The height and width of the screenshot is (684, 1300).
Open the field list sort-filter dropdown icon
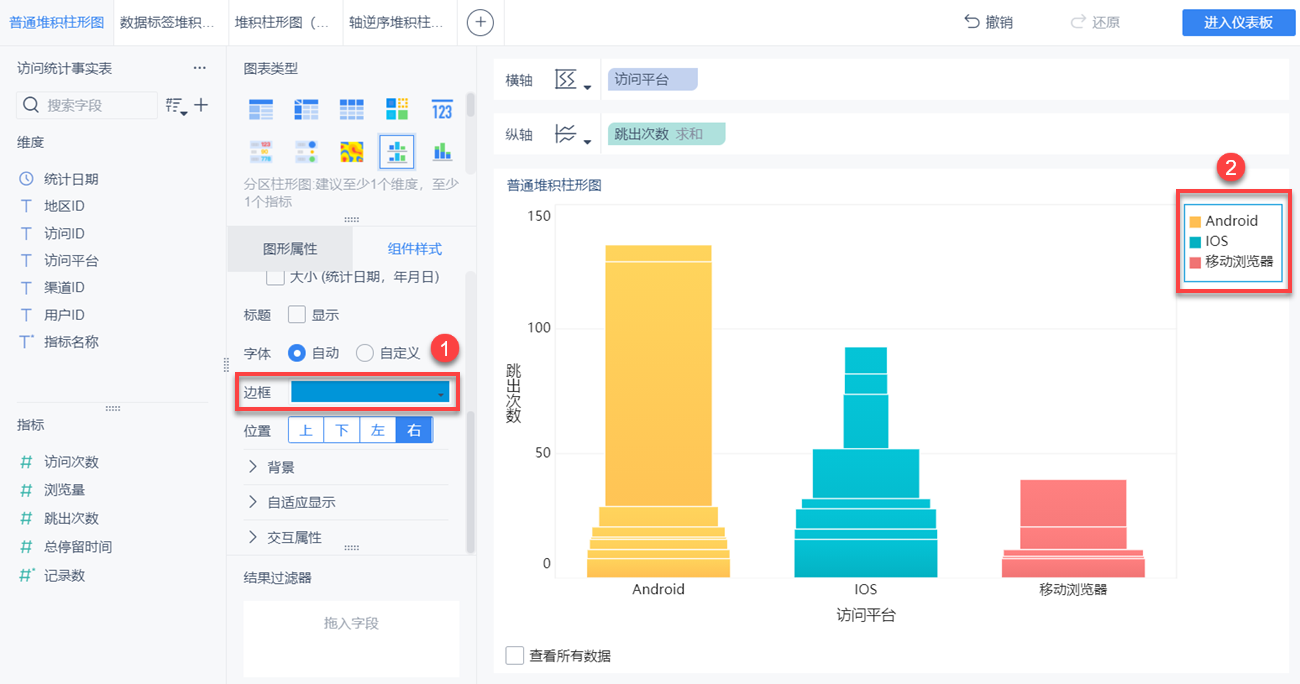pos(176,106)
